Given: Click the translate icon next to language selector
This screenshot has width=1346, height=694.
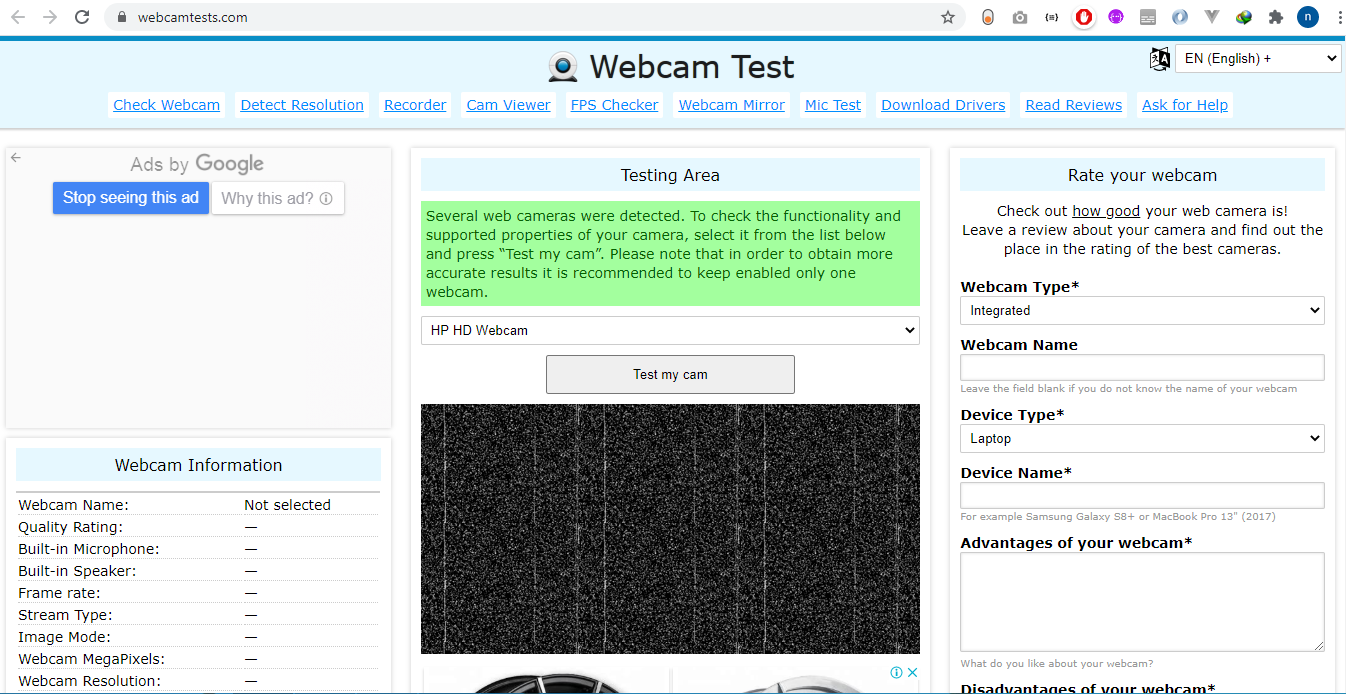Looking at the screenshot, I should tap(1159, 58).
